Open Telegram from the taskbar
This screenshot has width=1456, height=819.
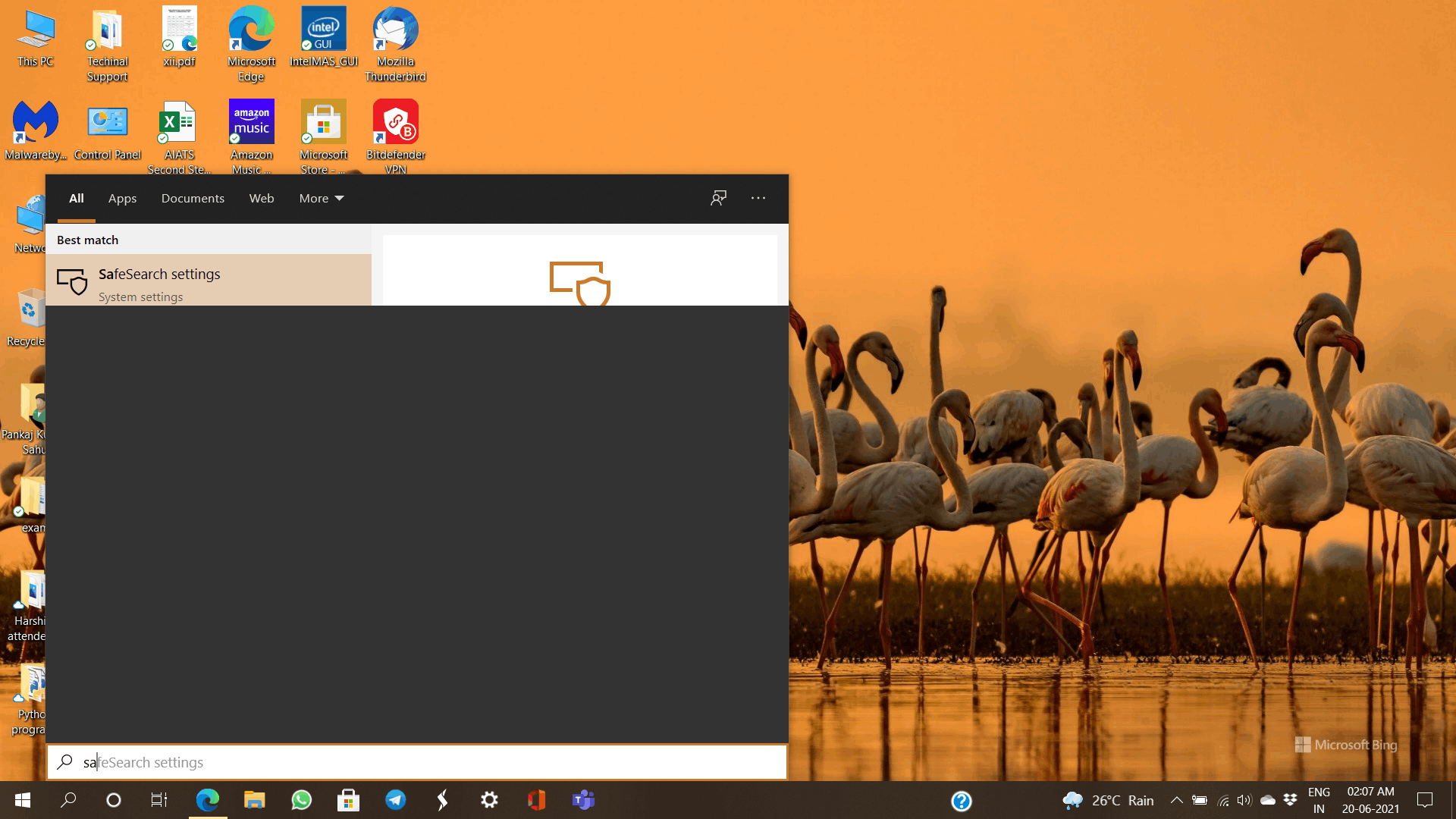click(396, 800)
